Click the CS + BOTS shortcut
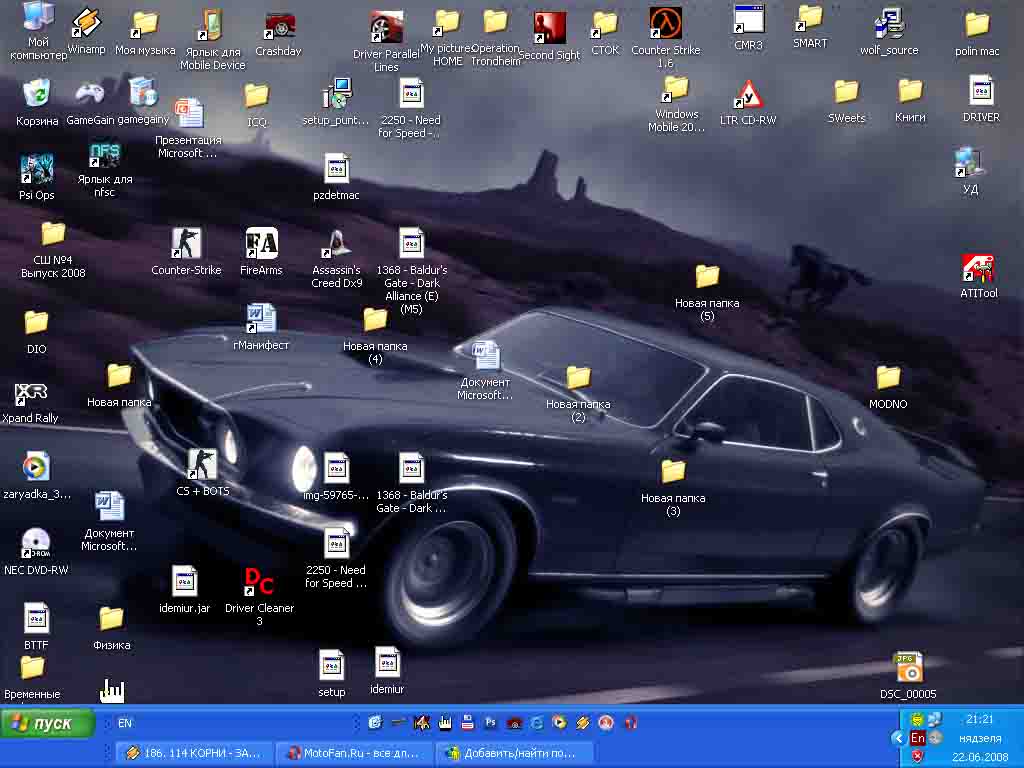 [202, 464]
